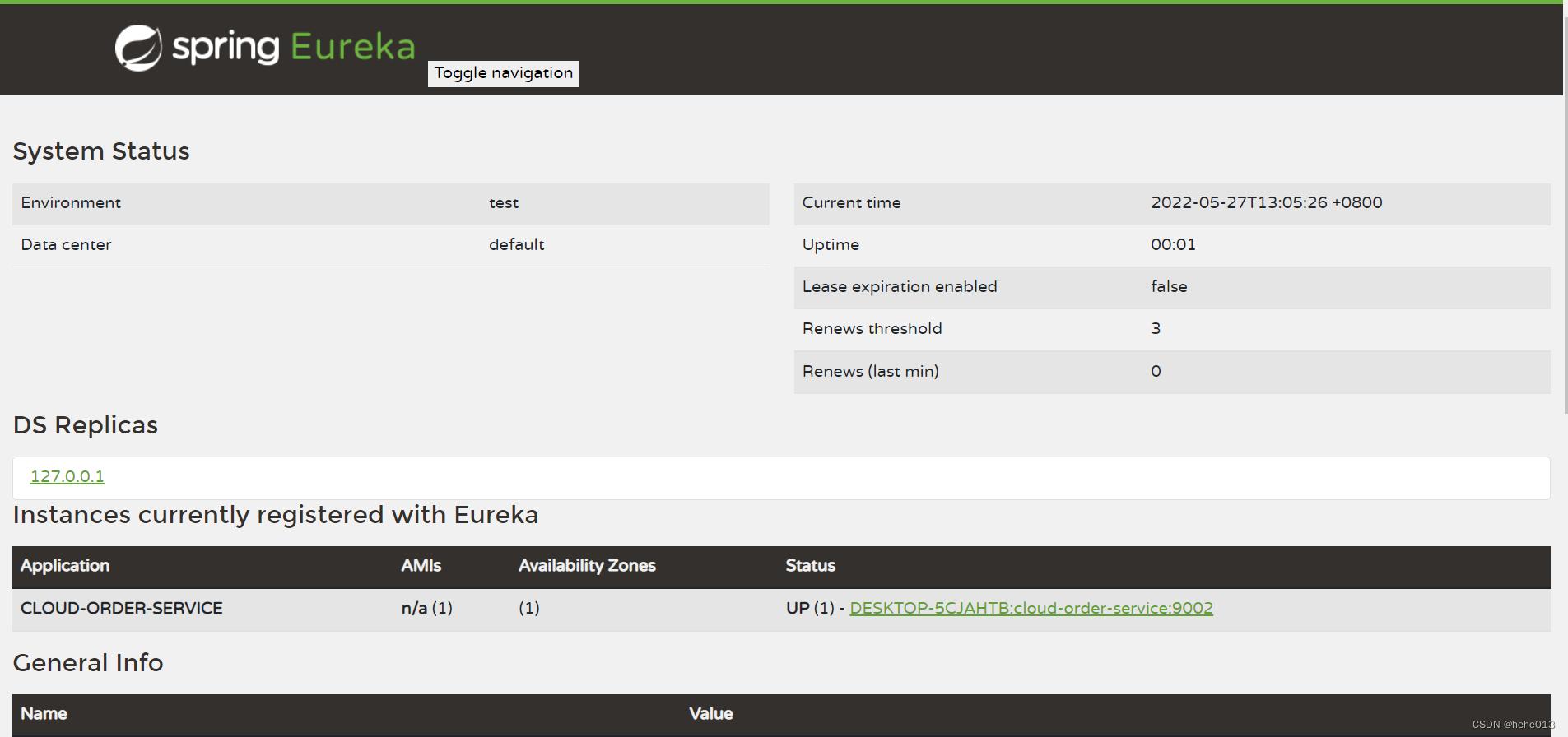Select the Renews threshold label

(872, 329)
